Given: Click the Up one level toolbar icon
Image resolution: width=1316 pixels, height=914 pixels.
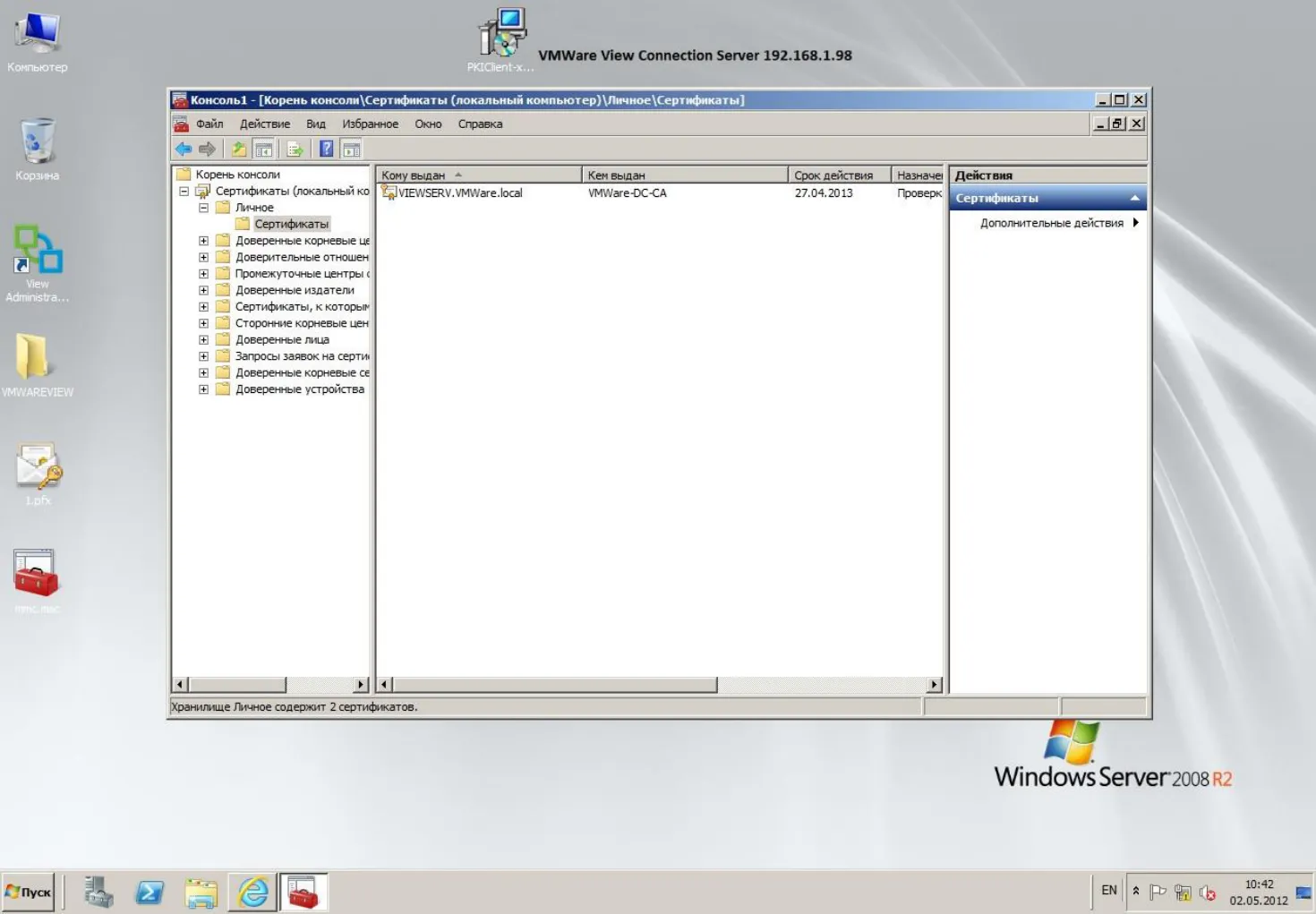Looking at the screenshot, I should click(x=239, y=149).
